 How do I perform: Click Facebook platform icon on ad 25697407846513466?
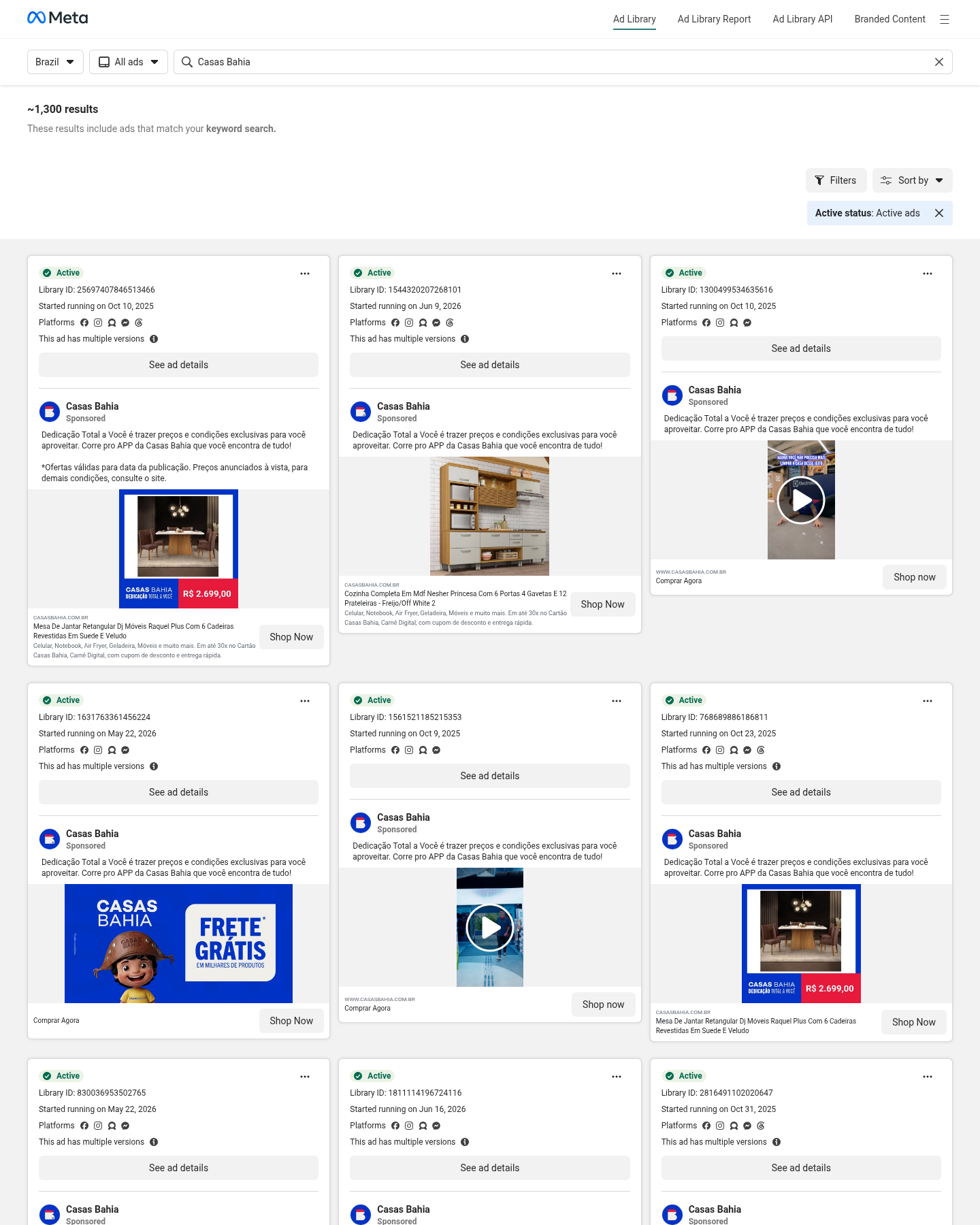pyautogui.click(x=84, y=323)
